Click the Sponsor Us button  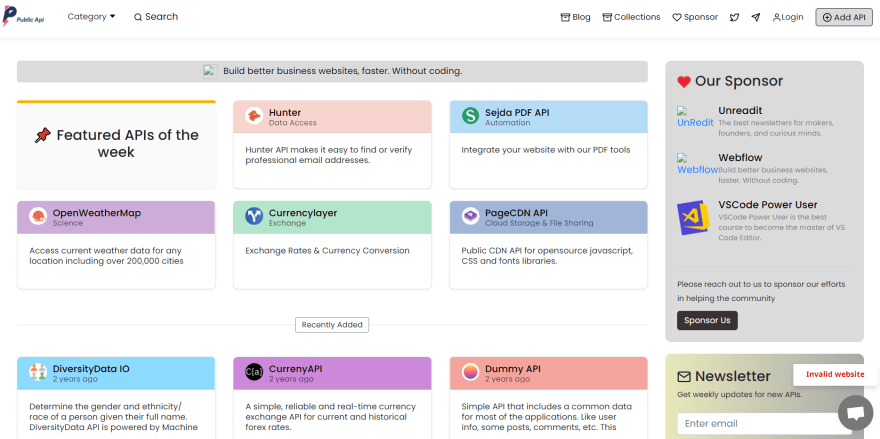(707, 321)
